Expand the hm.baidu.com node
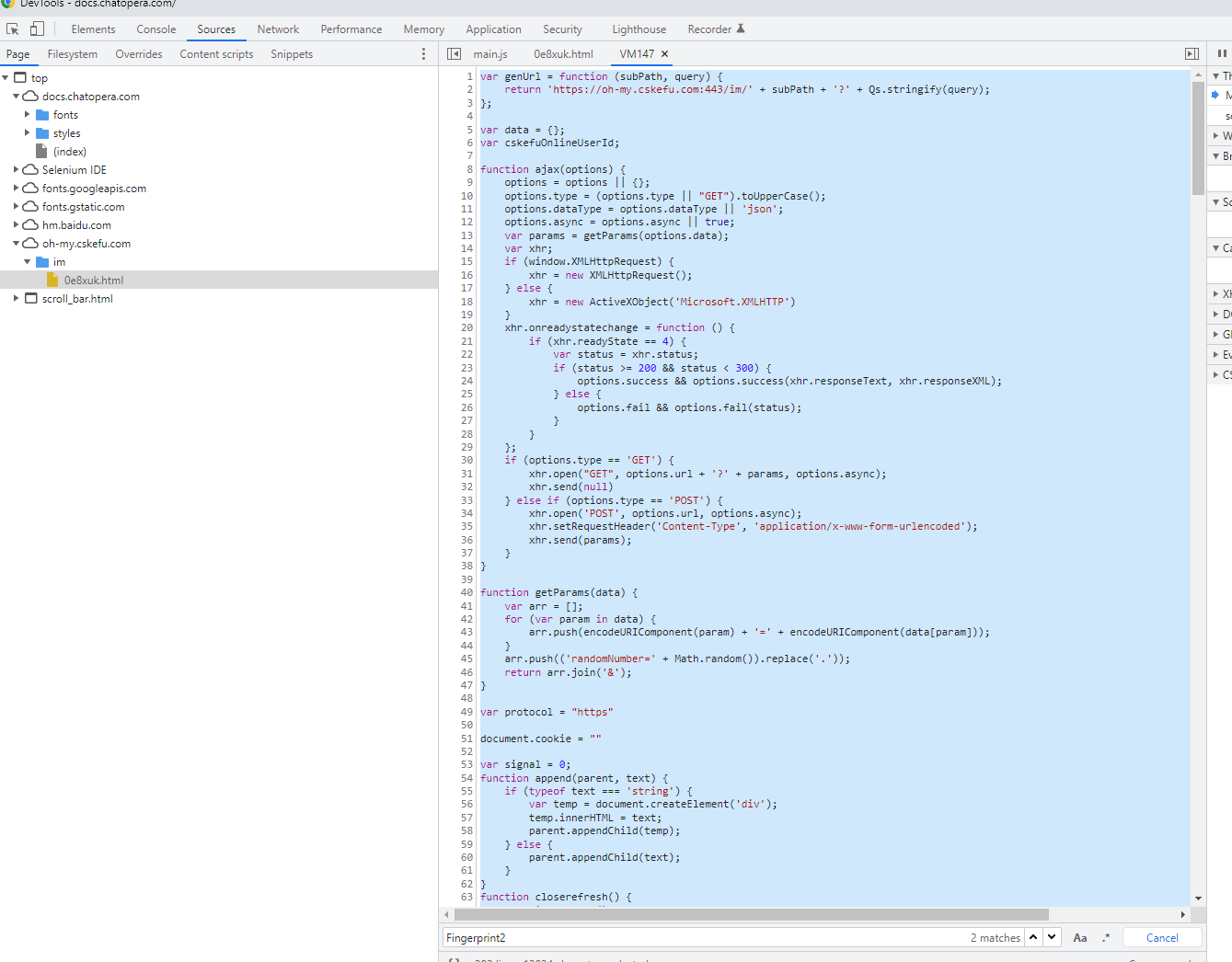 17,225
